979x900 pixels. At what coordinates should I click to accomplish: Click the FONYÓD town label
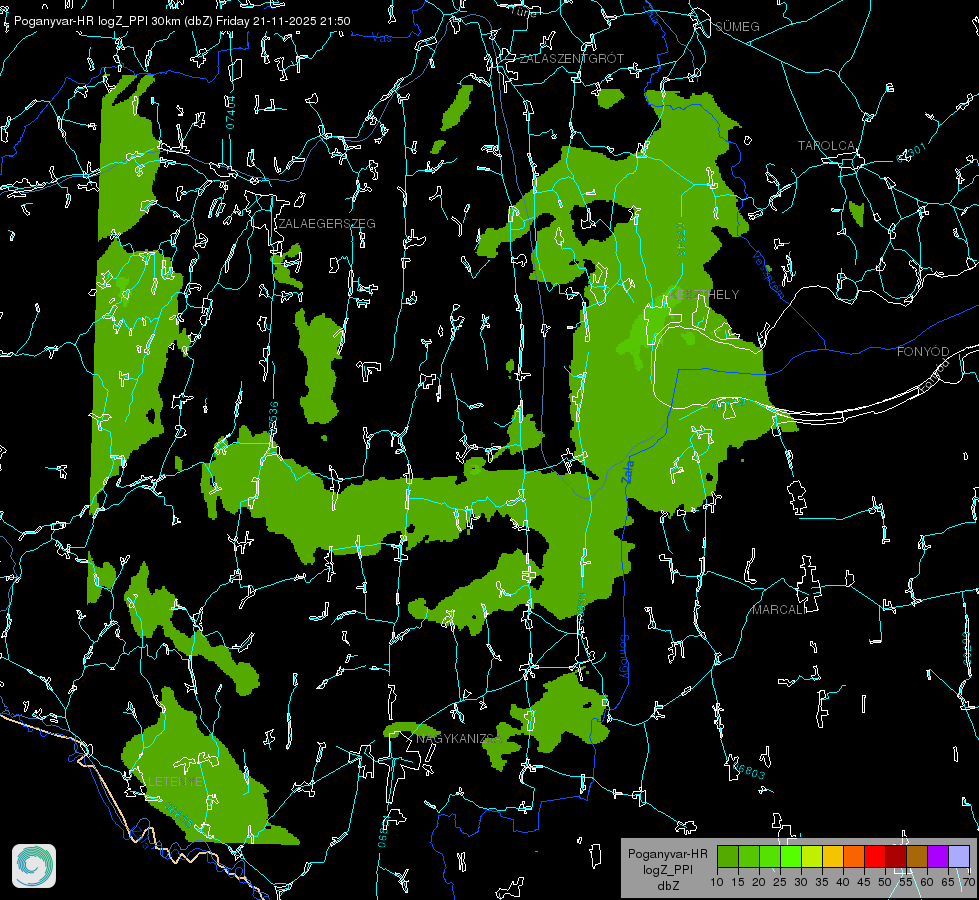pyautogui.click(x=923, y=352)
